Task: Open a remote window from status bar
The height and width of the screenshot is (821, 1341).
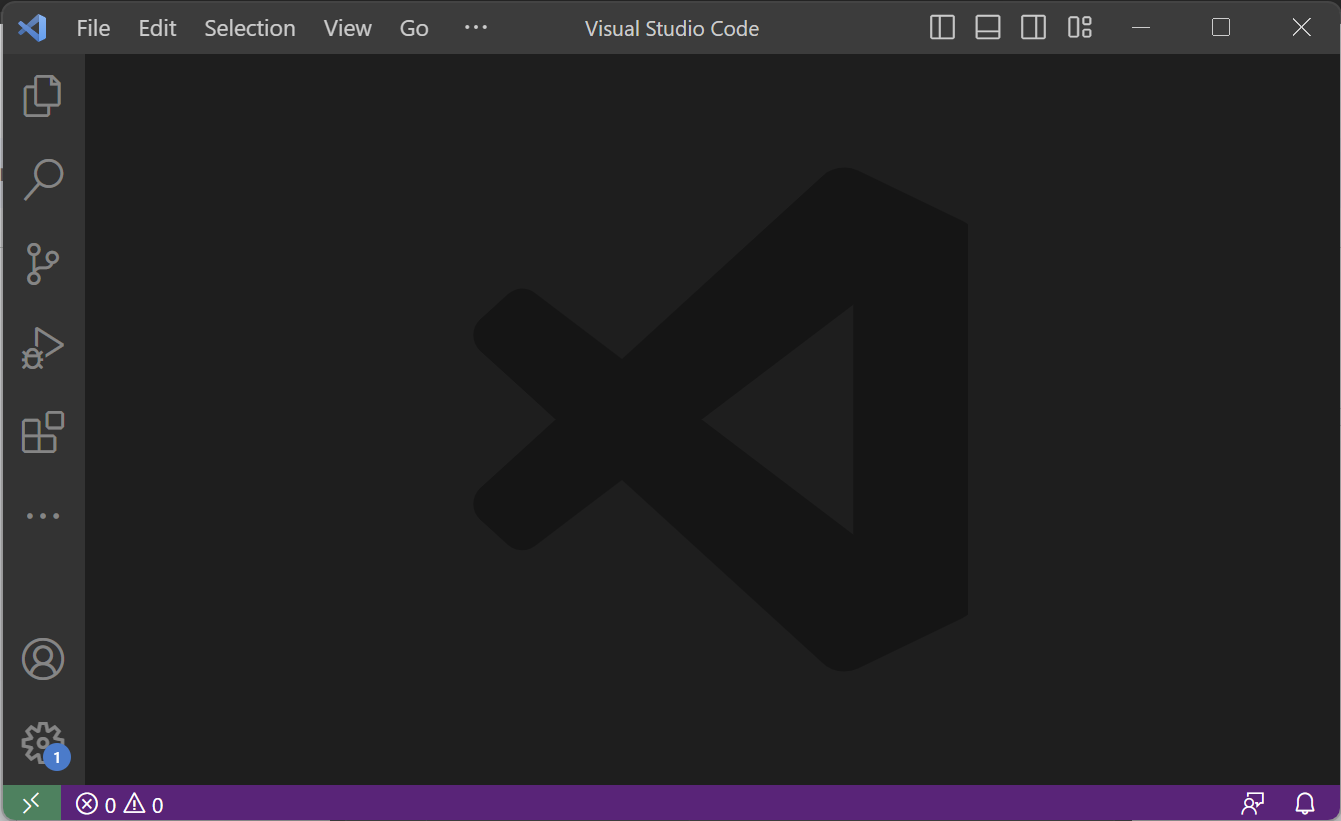Action: click(31, 803)
